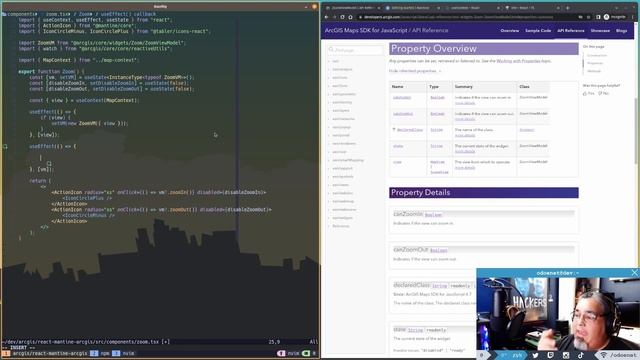Jump to Methods in On this page
This screenshot has width=640, height=360.
click(x=594, y=71)
